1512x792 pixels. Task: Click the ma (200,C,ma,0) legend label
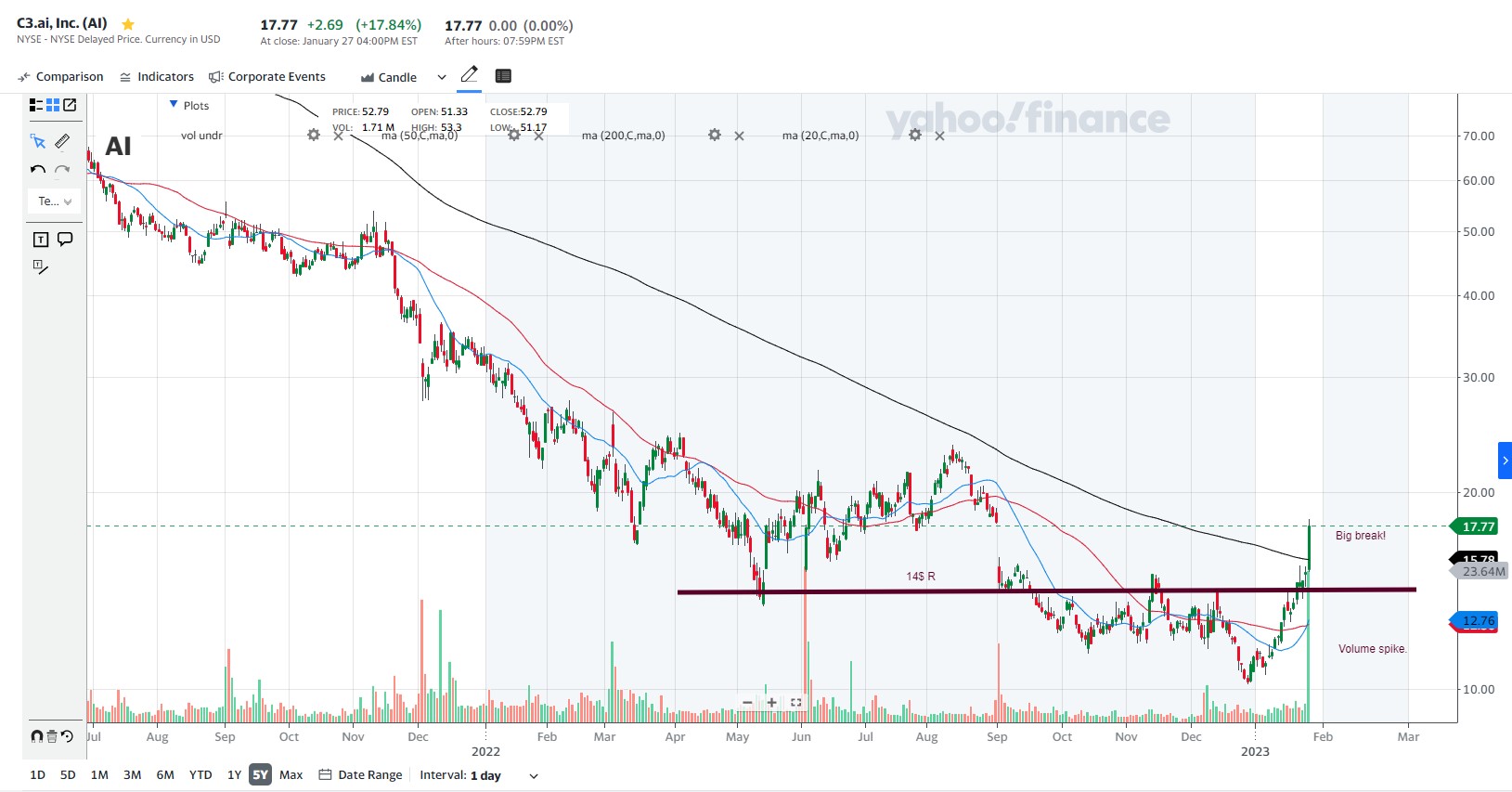624,136
